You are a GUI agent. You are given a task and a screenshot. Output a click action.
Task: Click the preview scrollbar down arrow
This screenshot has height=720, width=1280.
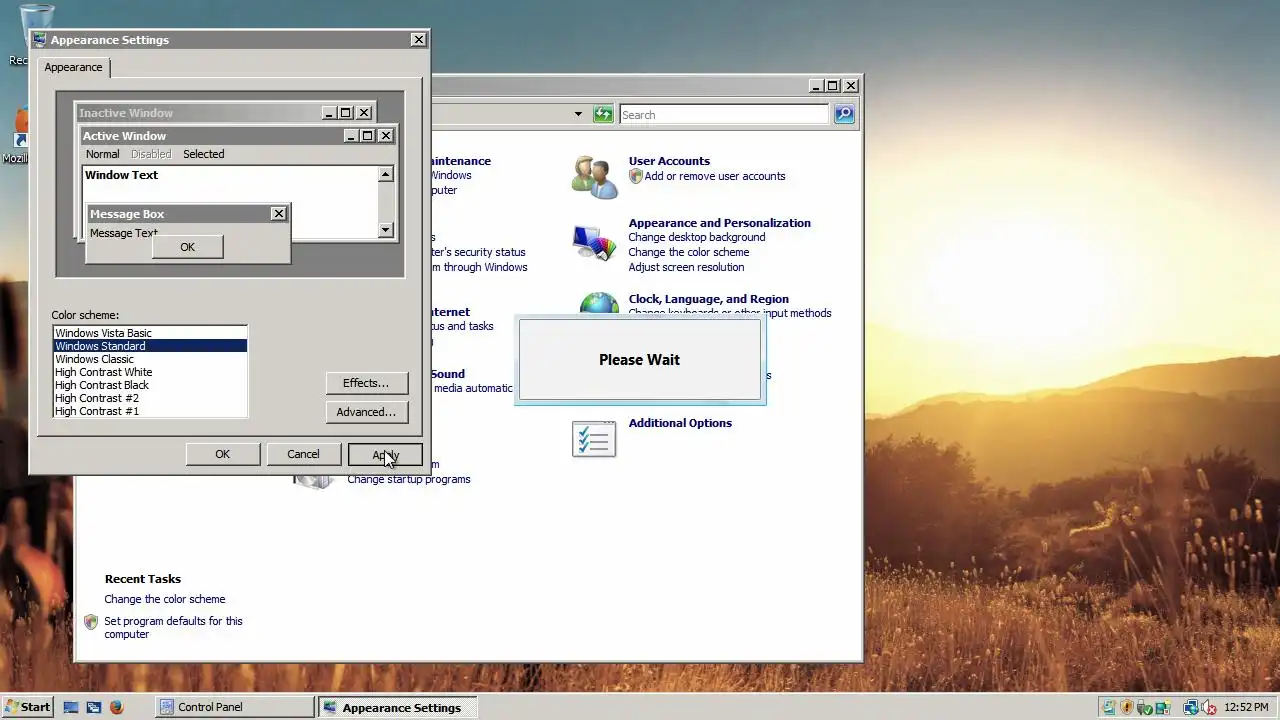coord(386,230)
